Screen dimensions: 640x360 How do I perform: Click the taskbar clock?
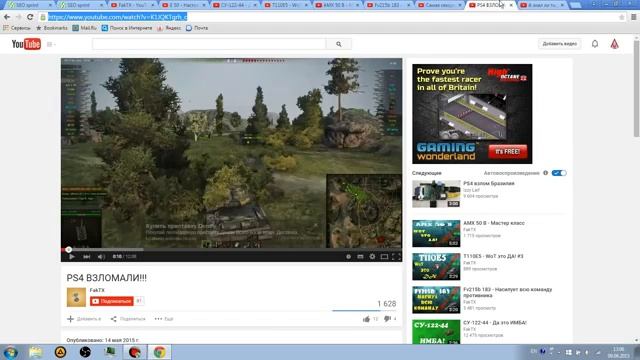(619, 353)
